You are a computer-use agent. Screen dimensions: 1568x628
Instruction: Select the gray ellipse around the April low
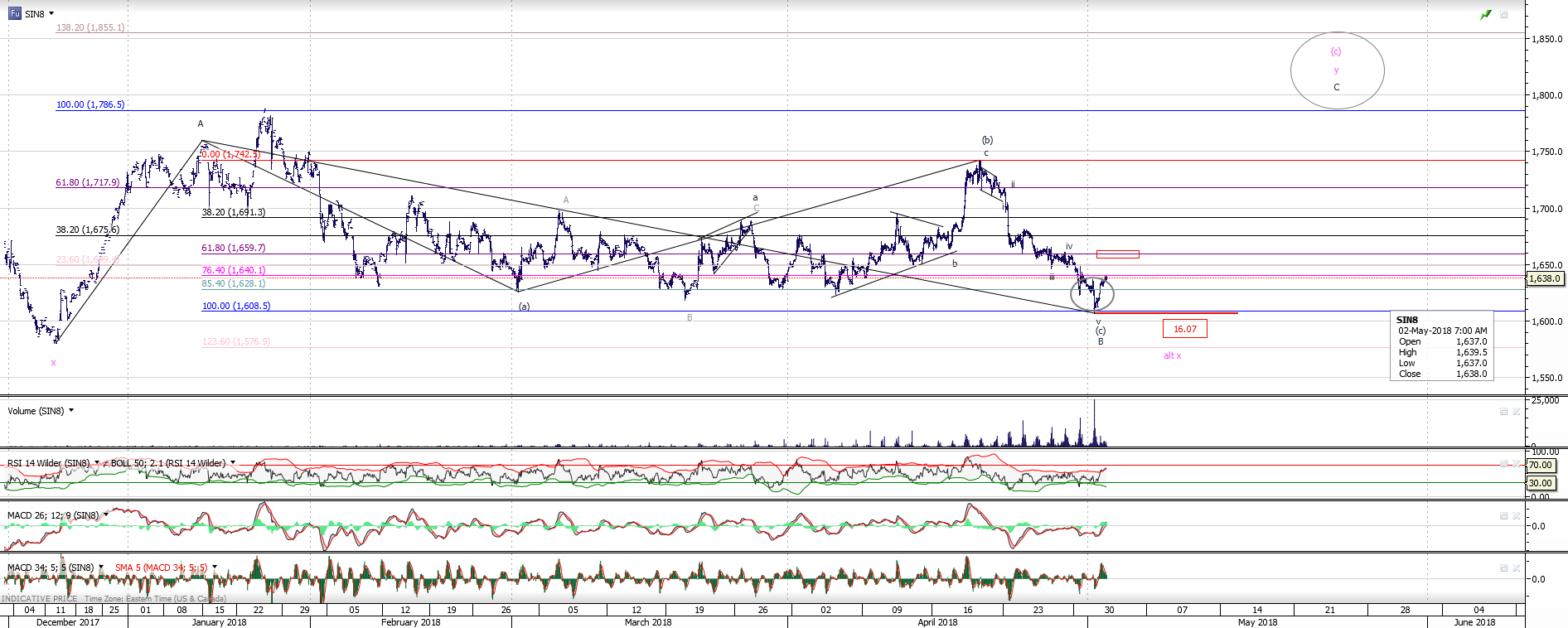point(1092,293)
